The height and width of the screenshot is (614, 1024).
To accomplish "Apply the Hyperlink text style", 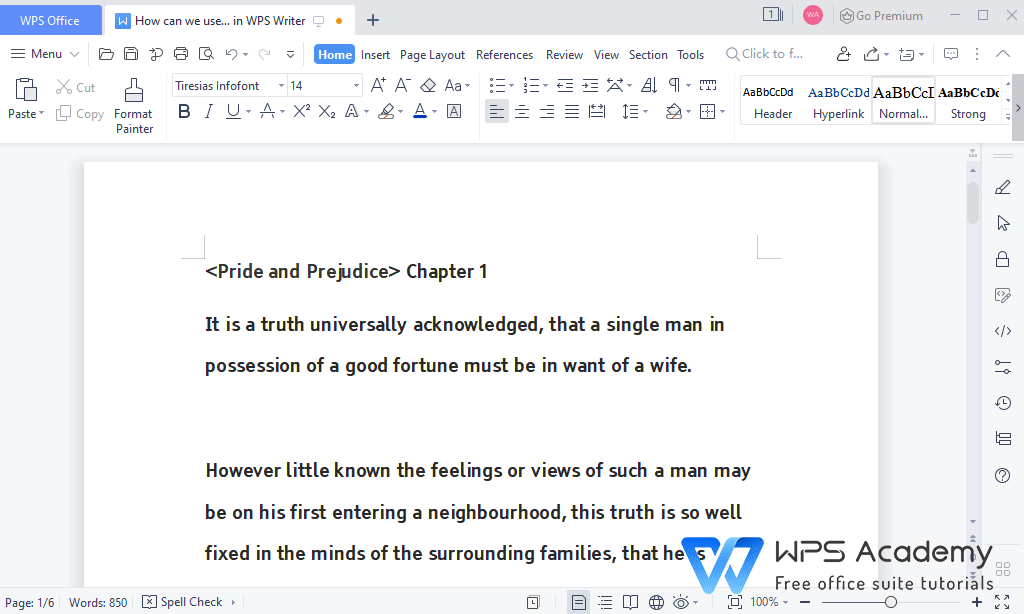I will [837, 101].
